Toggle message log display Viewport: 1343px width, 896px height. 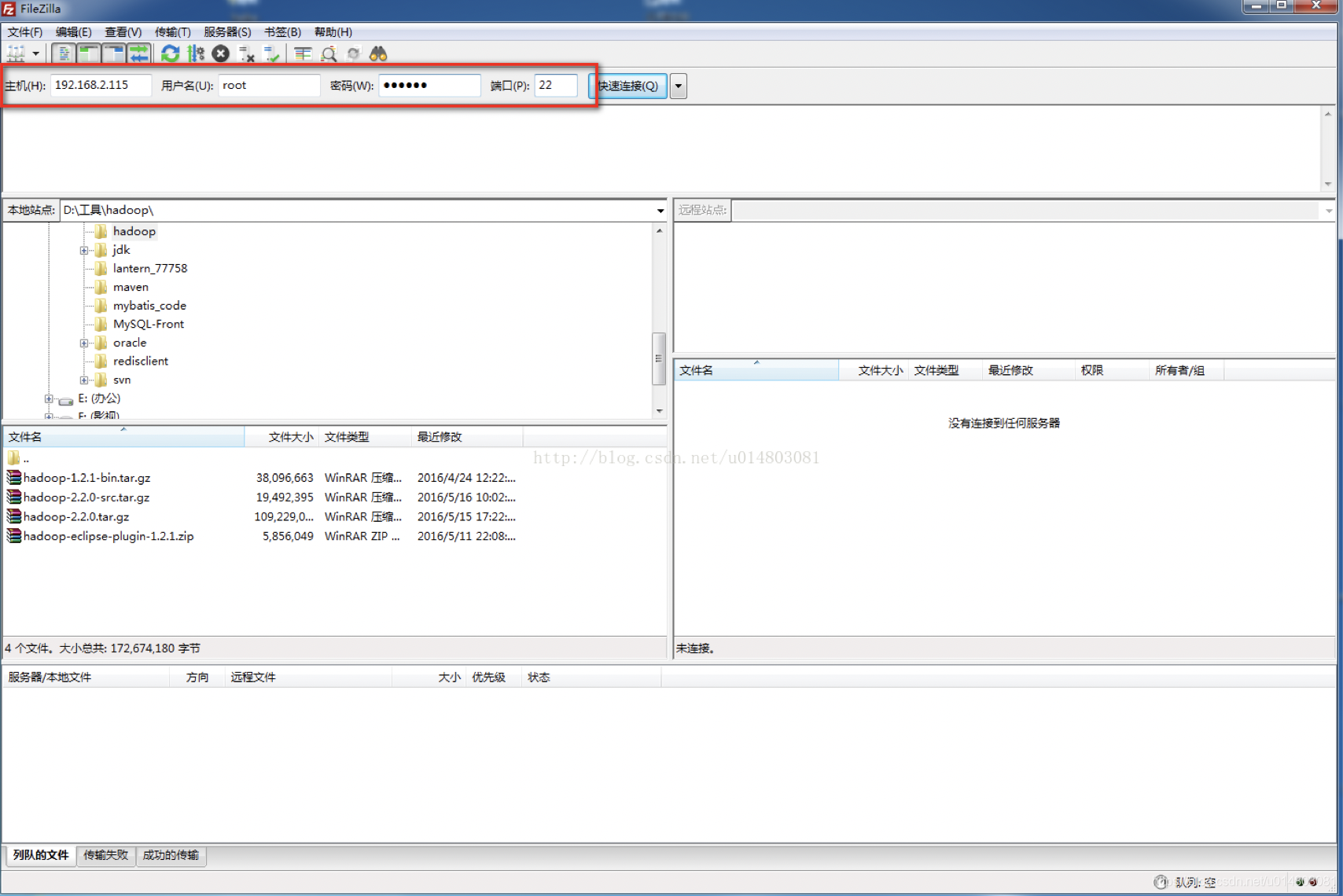64,53
